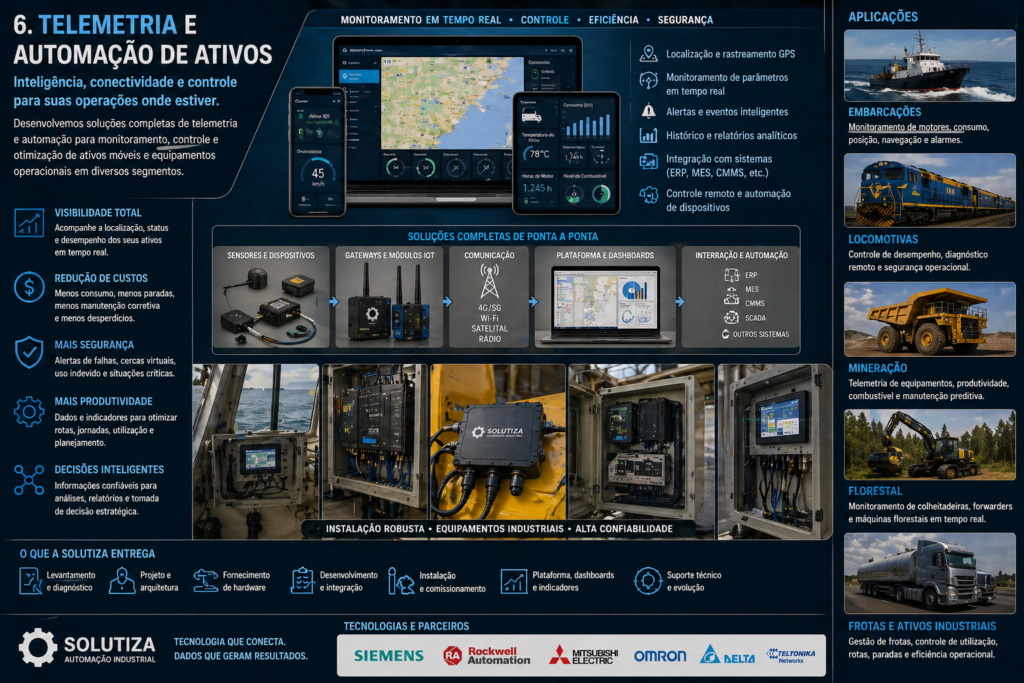
Task: Click the Gateways e Módulos IoT card
Action: pos(389,297)
